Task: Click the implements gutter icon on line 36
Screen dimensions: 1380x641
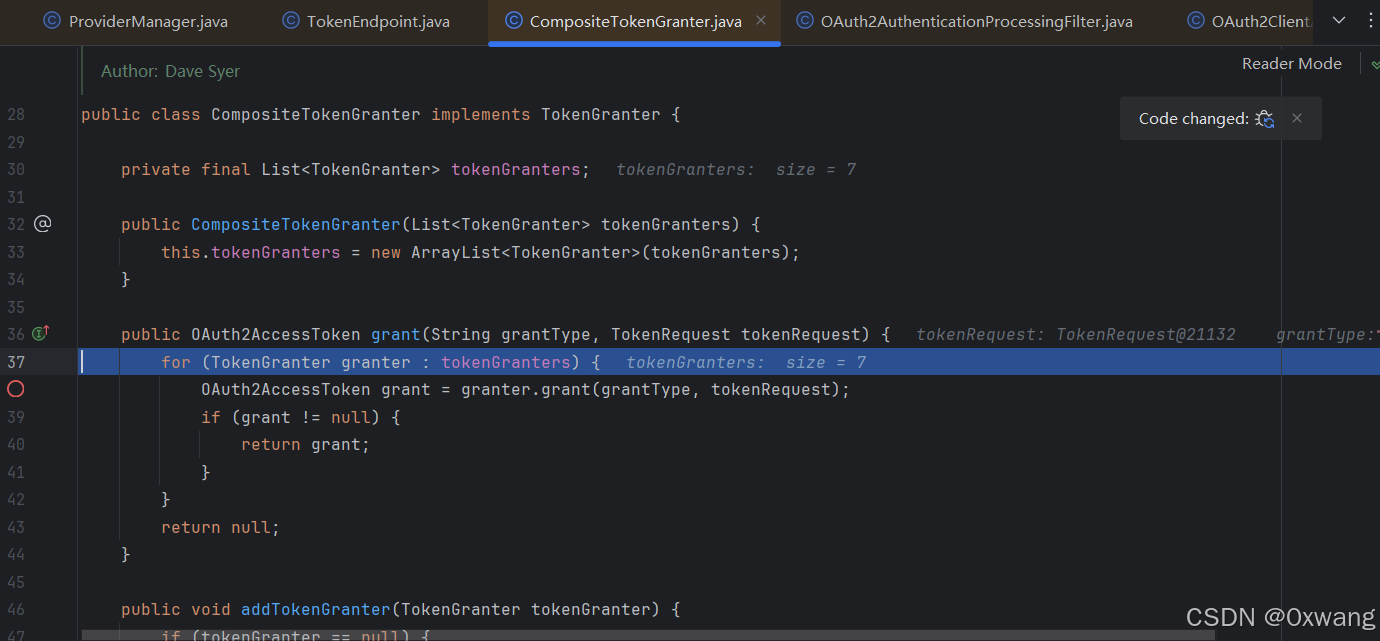Action: [x=41, y=334]
